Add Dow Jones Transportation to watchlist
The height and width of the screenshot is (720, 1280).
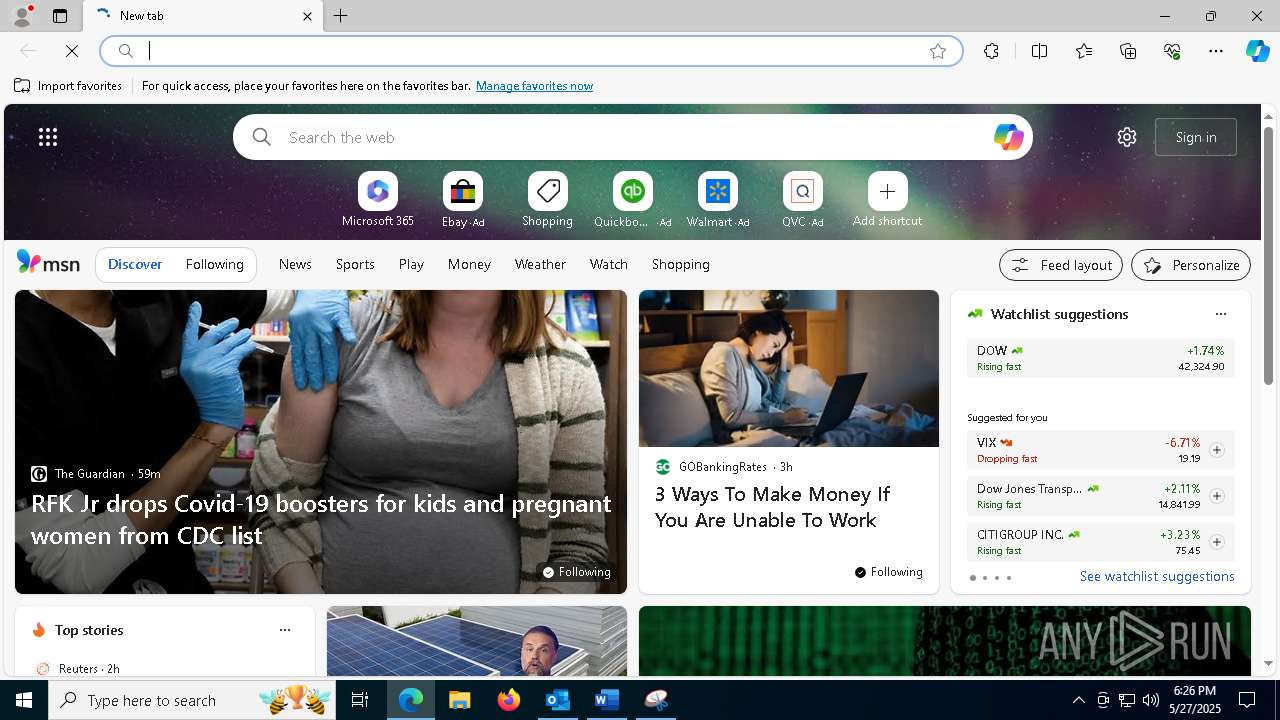pyautogui.click(x=1216, y=496)
